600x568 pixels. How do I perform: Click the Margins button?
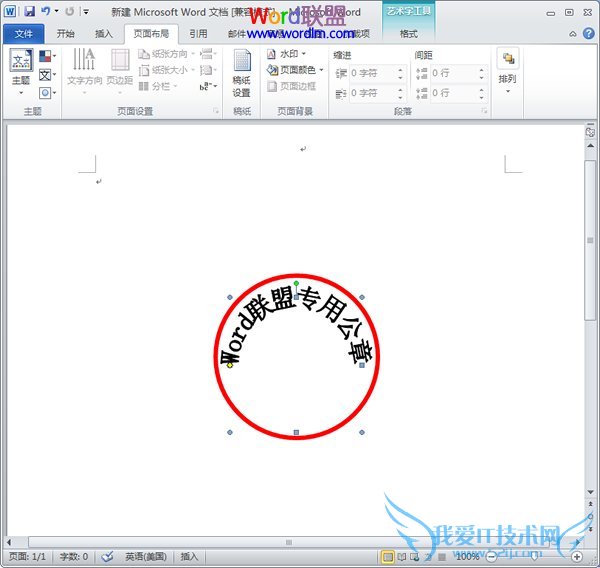click(x=120, y=71)
